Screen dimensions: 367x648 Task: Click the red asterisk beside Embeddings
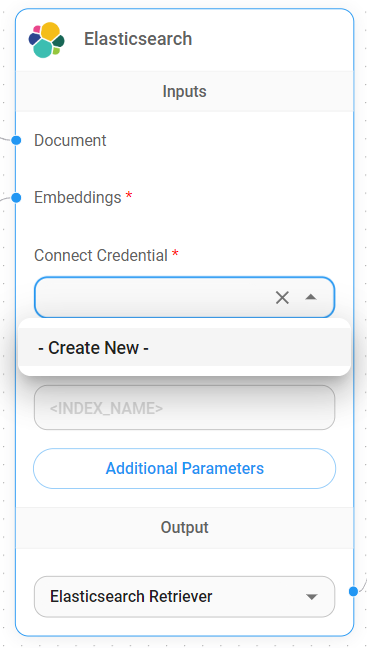pyautogui.click(x=129, y=195)
